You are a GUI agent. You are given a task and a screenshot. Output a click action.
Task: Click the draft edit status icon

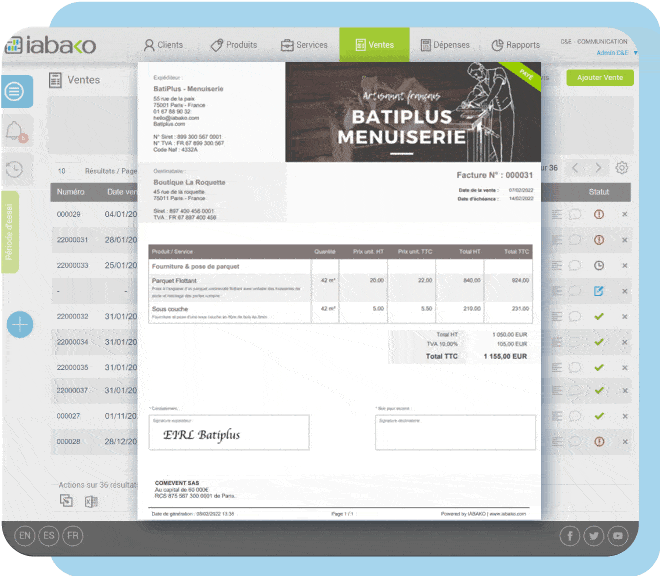coord(599,291)
